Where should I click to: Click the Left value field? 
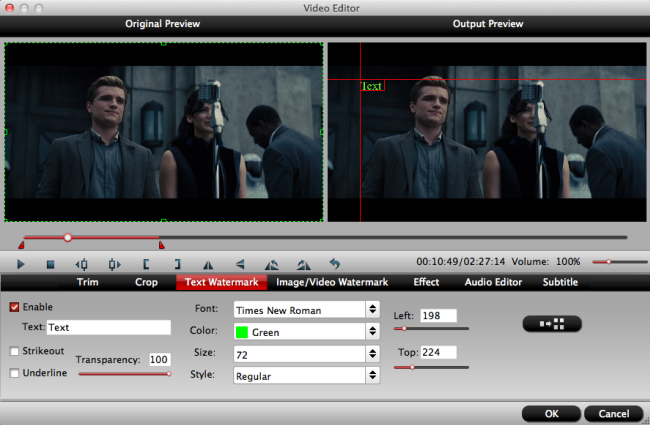coord(439,316)
